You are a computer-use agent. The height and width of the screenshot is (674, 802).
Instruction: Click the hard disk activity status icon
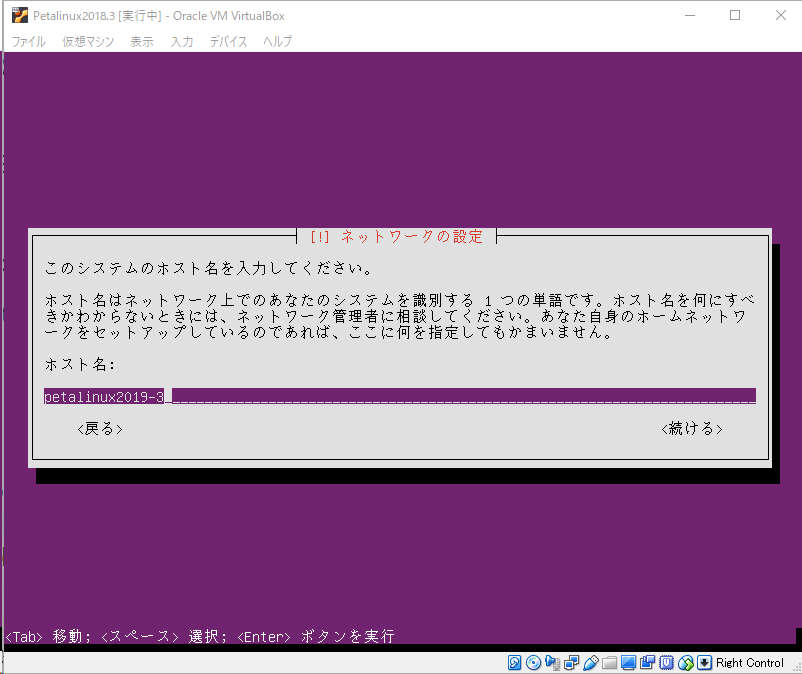pos(513,663)
